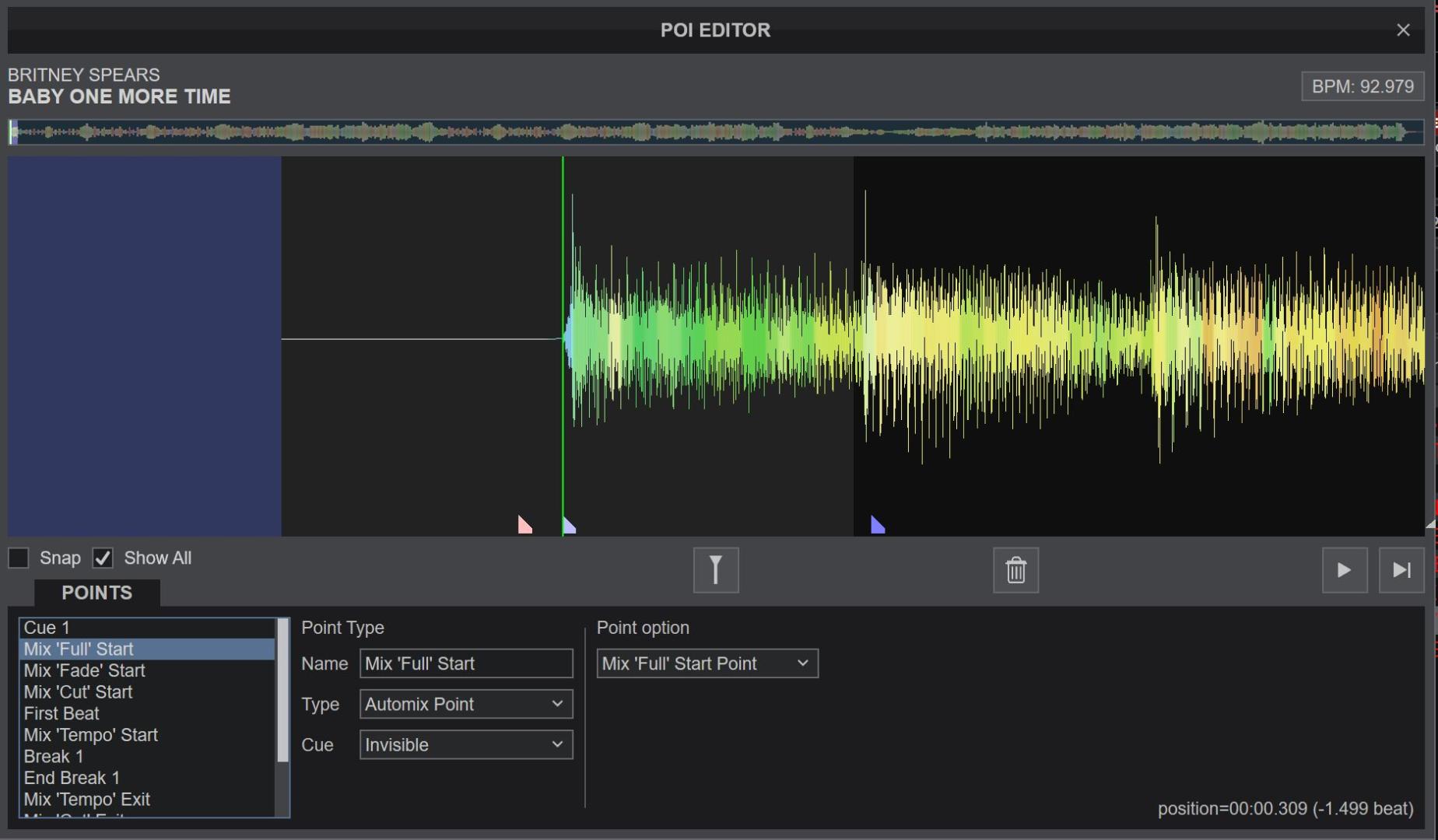Select Mix 'Cut' Start in list
Image resolution: width=1438 pixels, height=840 pixels.
(147, 692)
